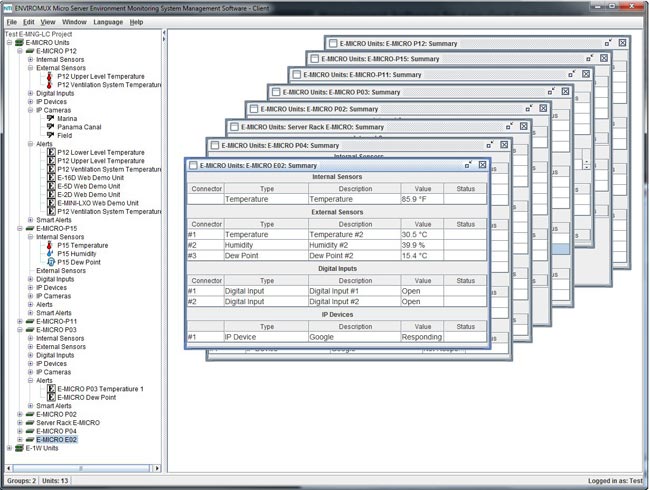The width and height of the screenshot is (650, 490).
Task: Collapse the tree panel with the splitter arrow
Action: tap(164, 32)
